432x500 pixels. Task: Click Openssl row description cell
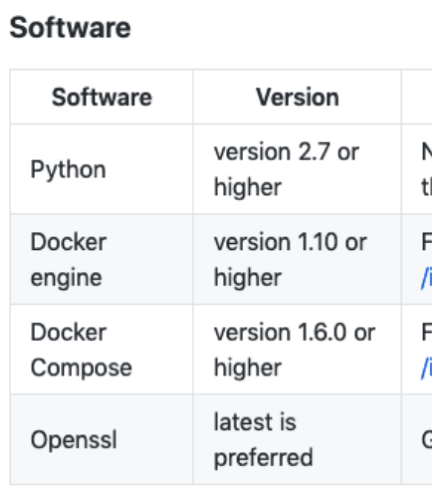417,439
